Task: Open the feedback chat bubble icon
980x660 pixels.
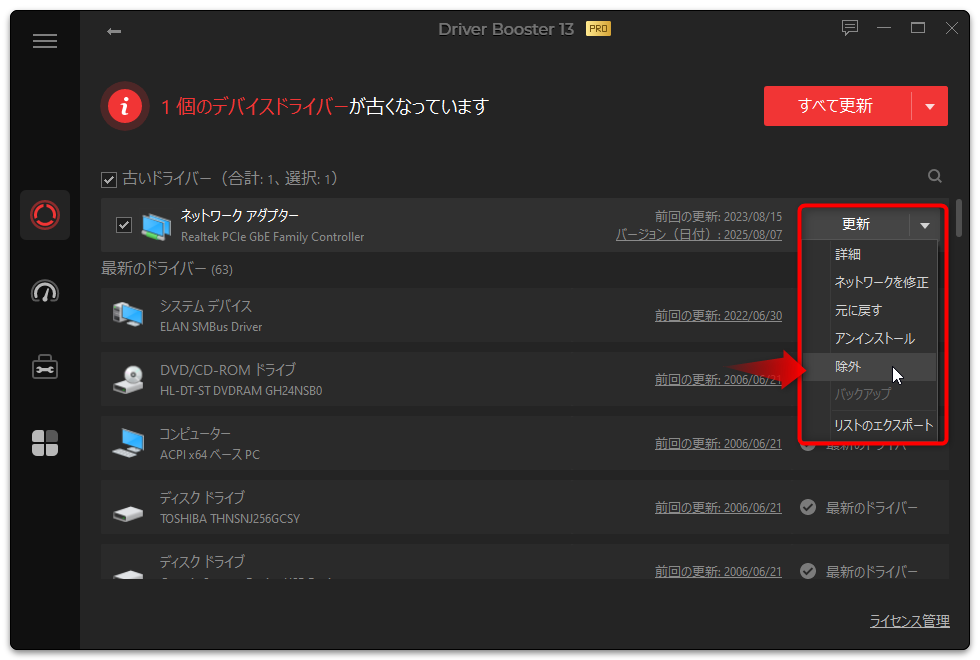Action: 850,28
